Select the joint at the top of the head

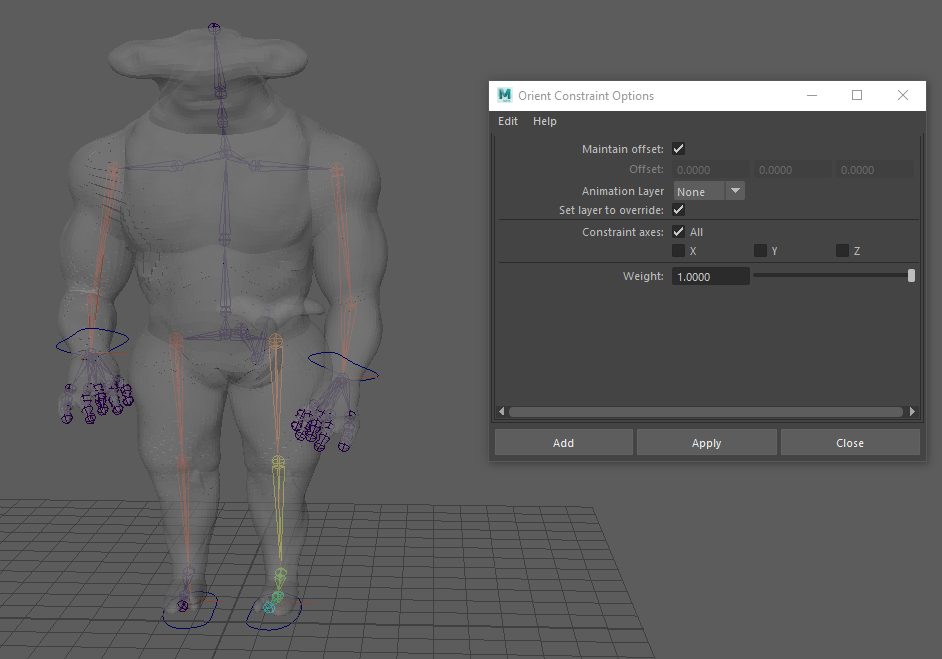click(214, 27)
